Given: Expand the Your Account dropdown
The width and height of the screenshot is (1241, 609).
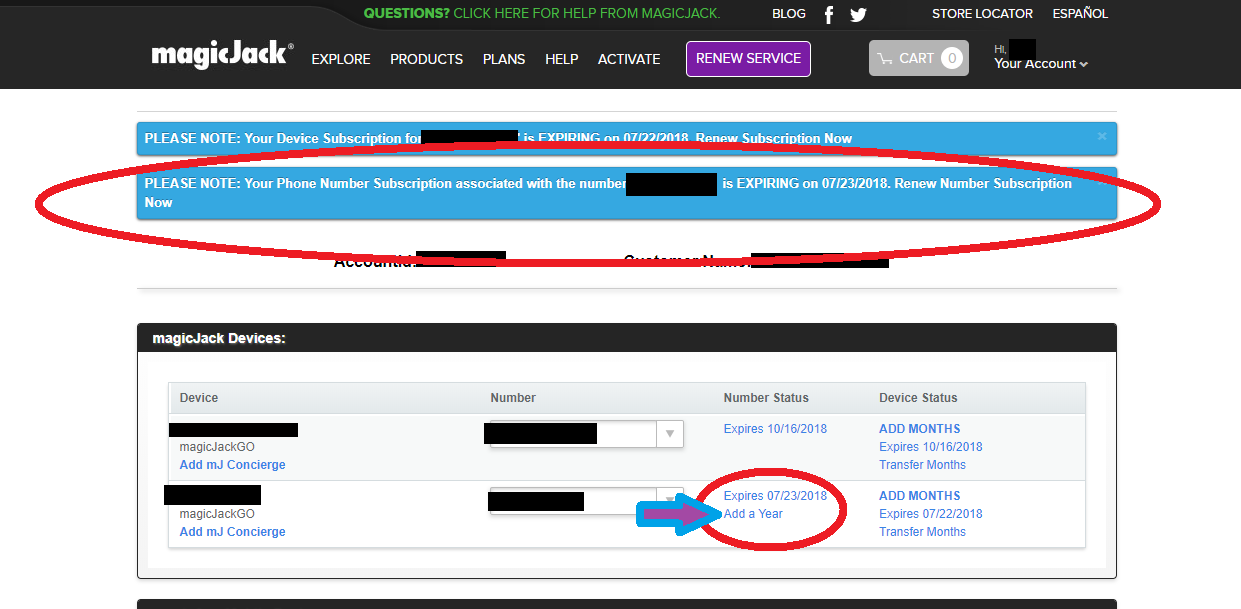Looking at the screenshot, I should click(x=1040, y=64).
